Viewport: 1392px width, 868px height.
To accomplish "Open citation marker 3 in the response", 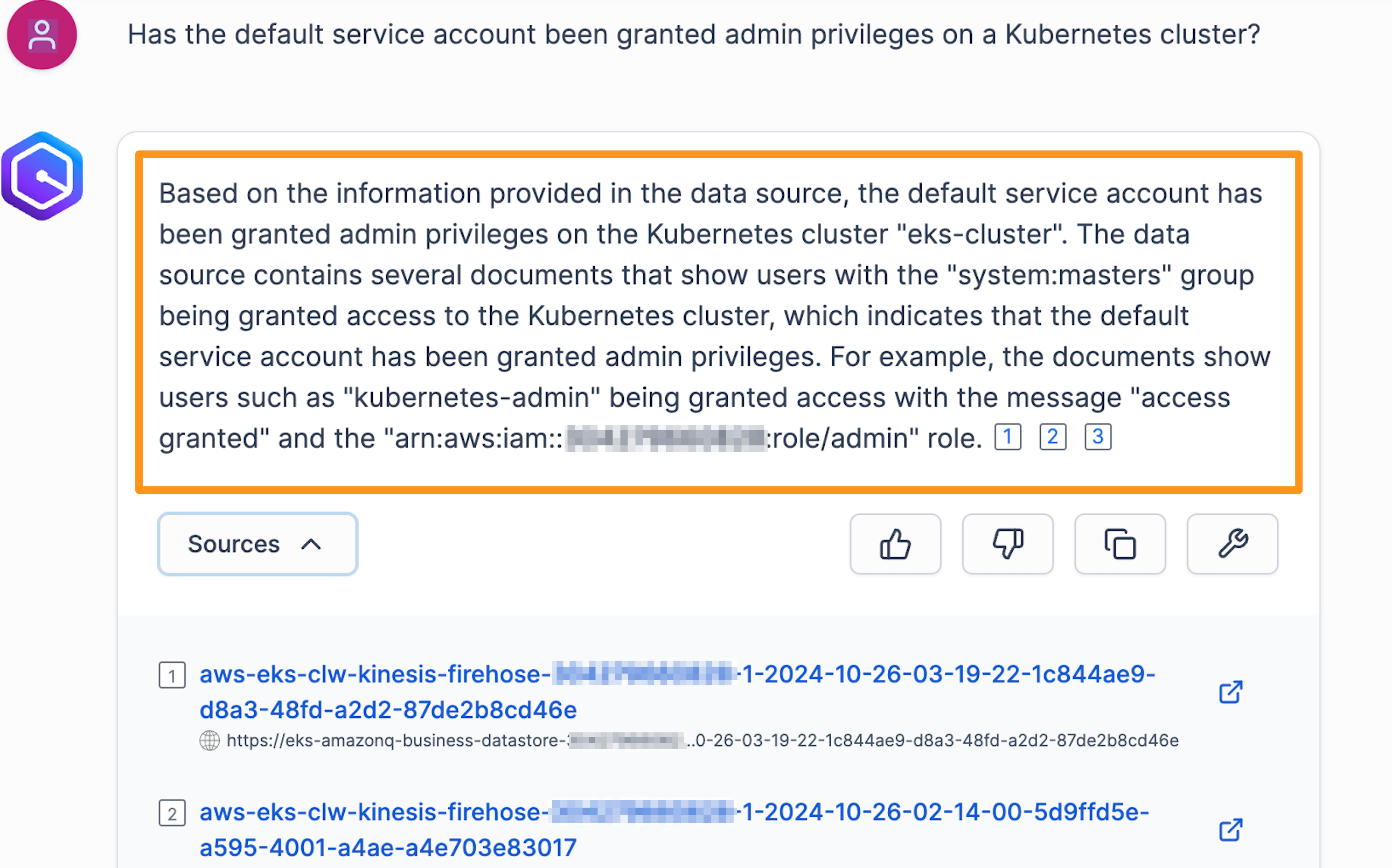I will pos(1097,437).
